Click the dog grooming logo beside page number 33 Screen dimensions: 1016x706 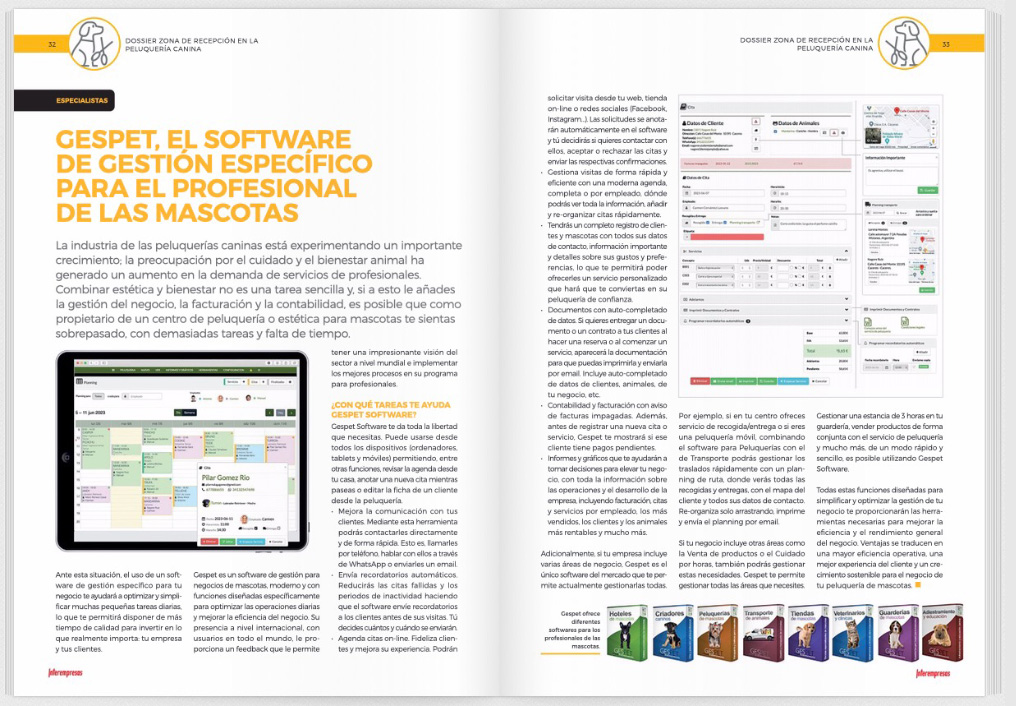pyautogui.click(x=905, y=43)
